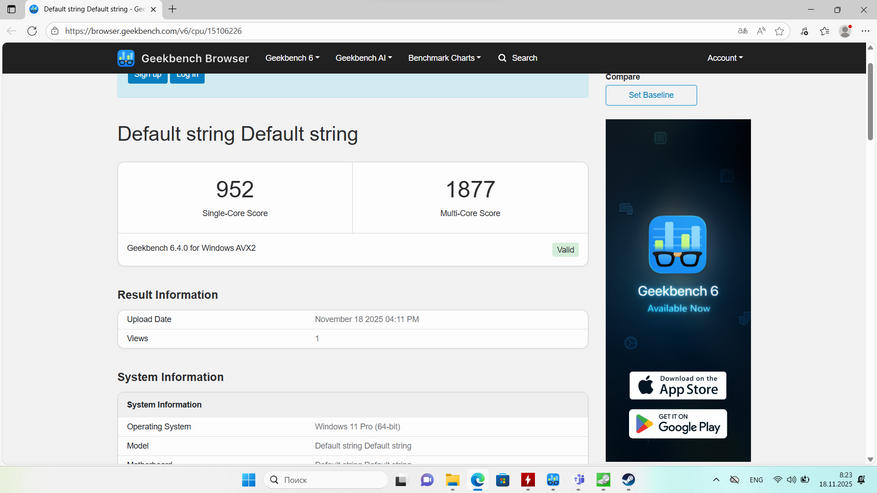Open Wi-Fi network tray icon
Viewport: 877px width, 493px height.
click(777, 480)
